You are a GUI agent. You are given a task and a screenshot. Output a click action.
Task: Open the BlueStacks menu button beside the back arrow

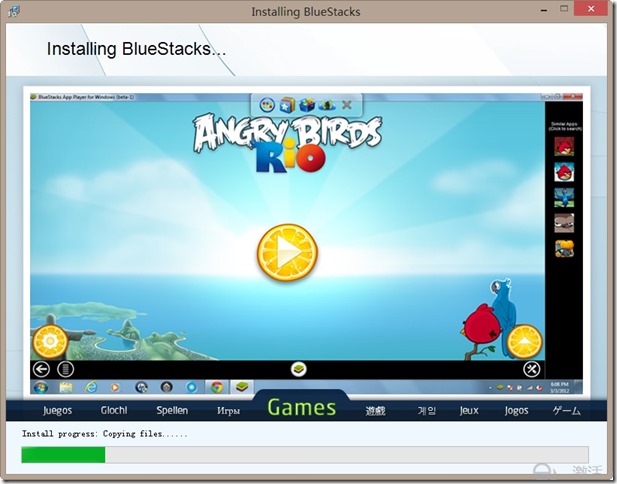click(65, 369)
